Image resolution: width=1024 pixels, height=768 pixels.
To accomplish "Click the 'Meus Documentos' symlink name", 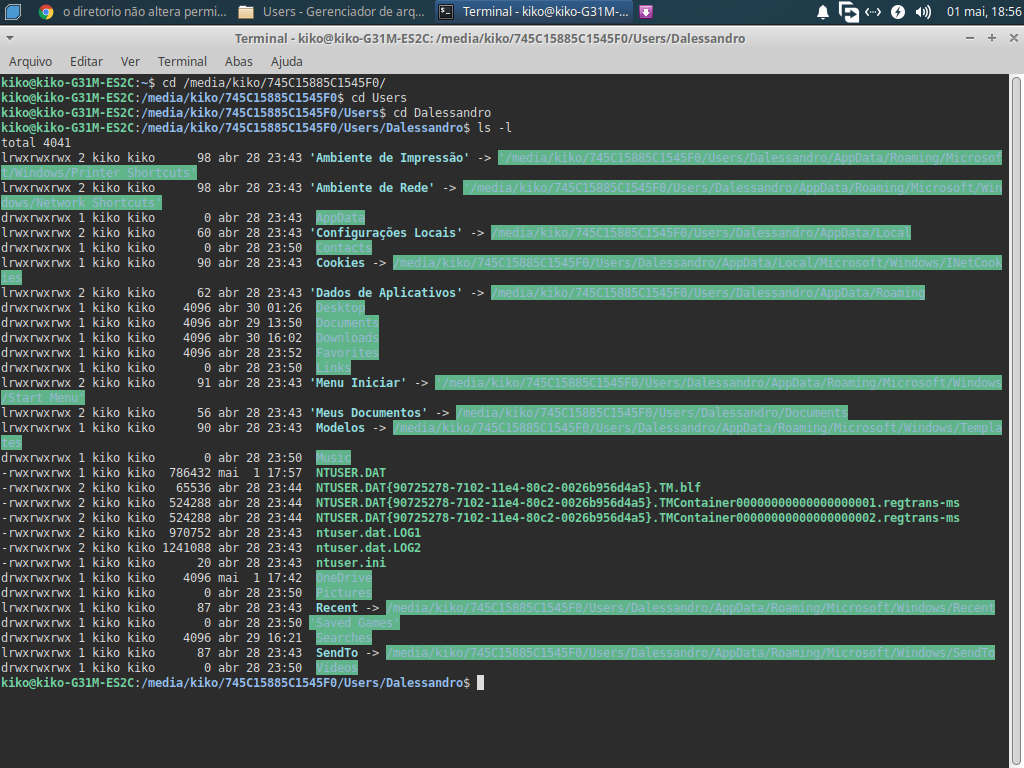I will (368, 413).
